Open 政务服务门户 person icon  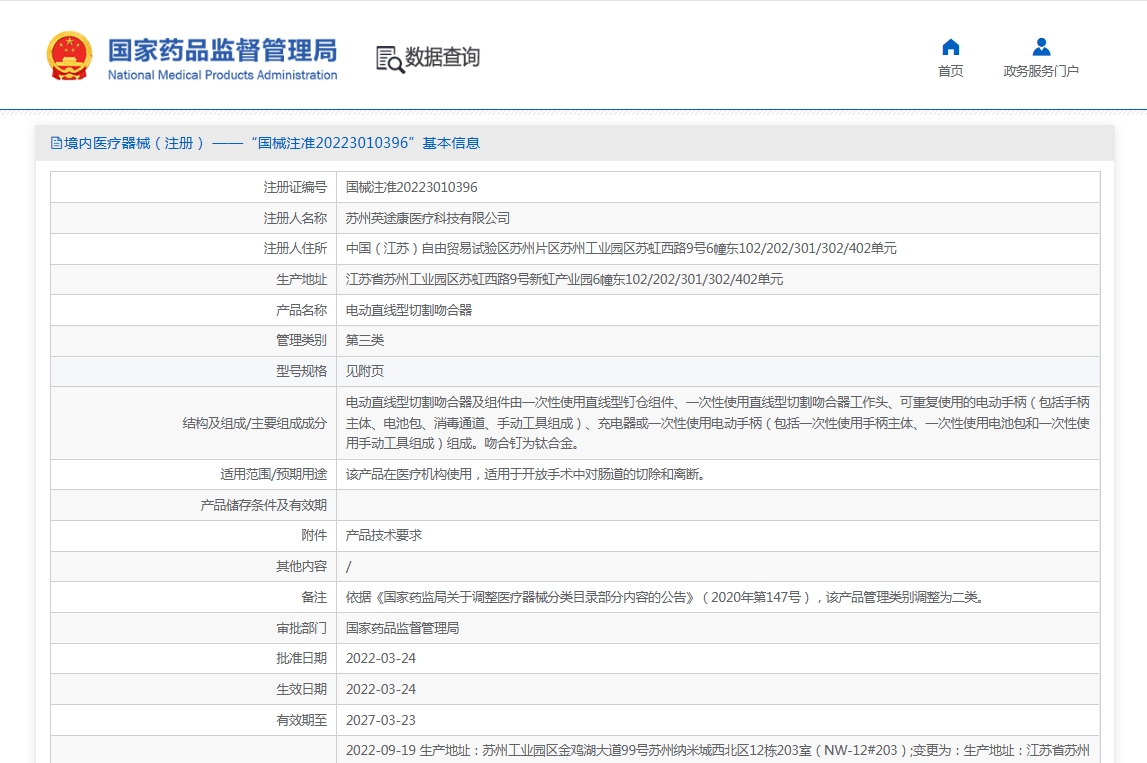(x=1041, y=47)
